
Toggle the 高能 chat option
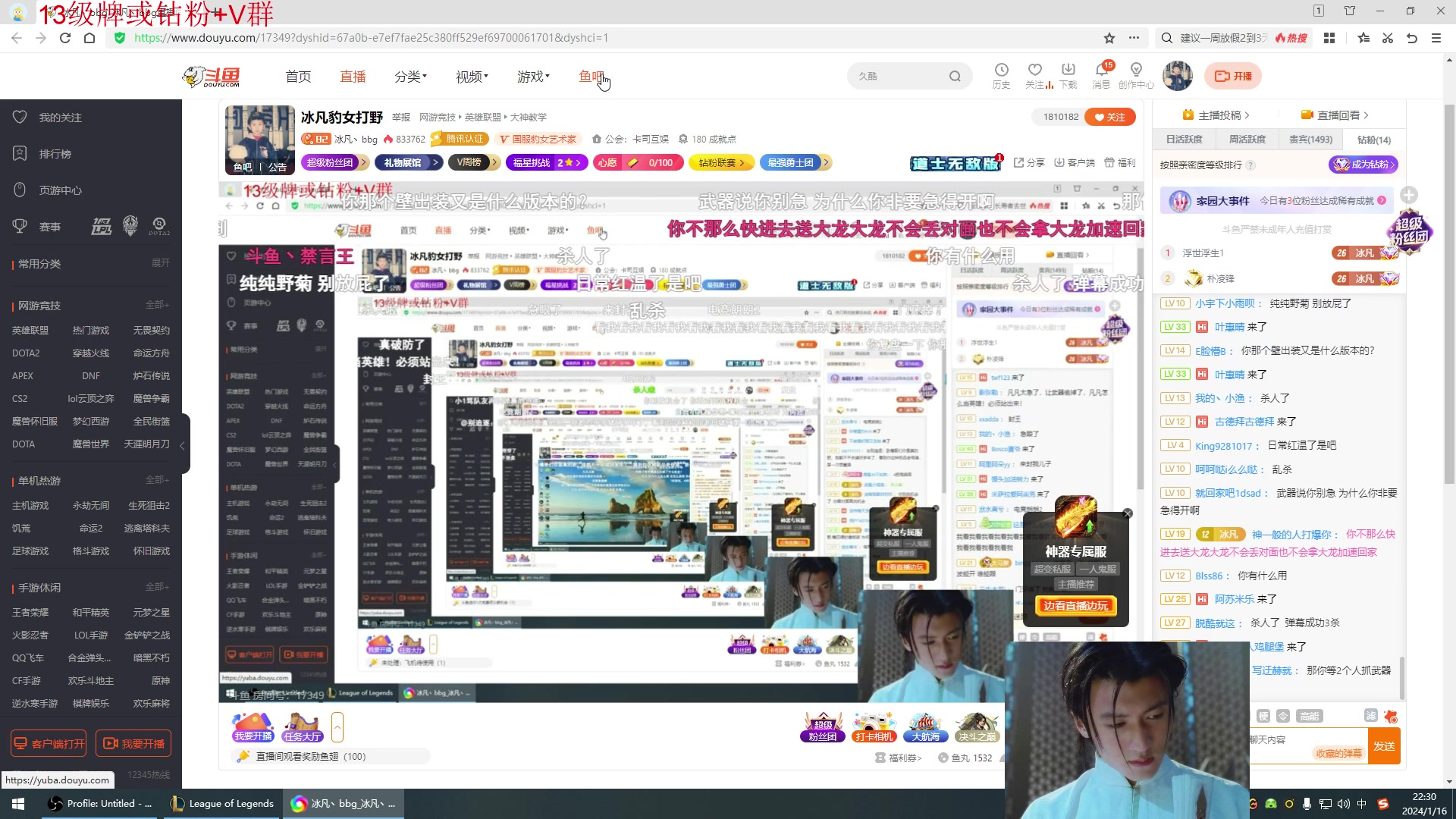coord(1310,716)
